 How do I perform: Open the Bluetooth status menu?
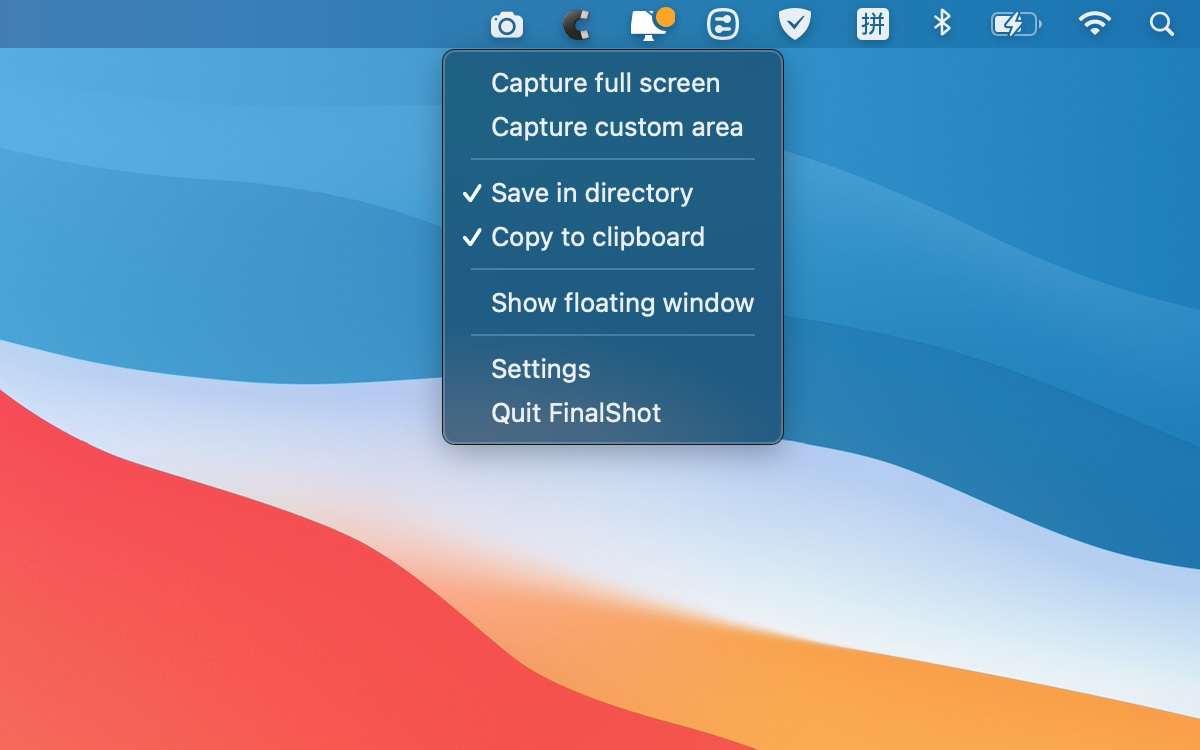(x=942, y=24)
